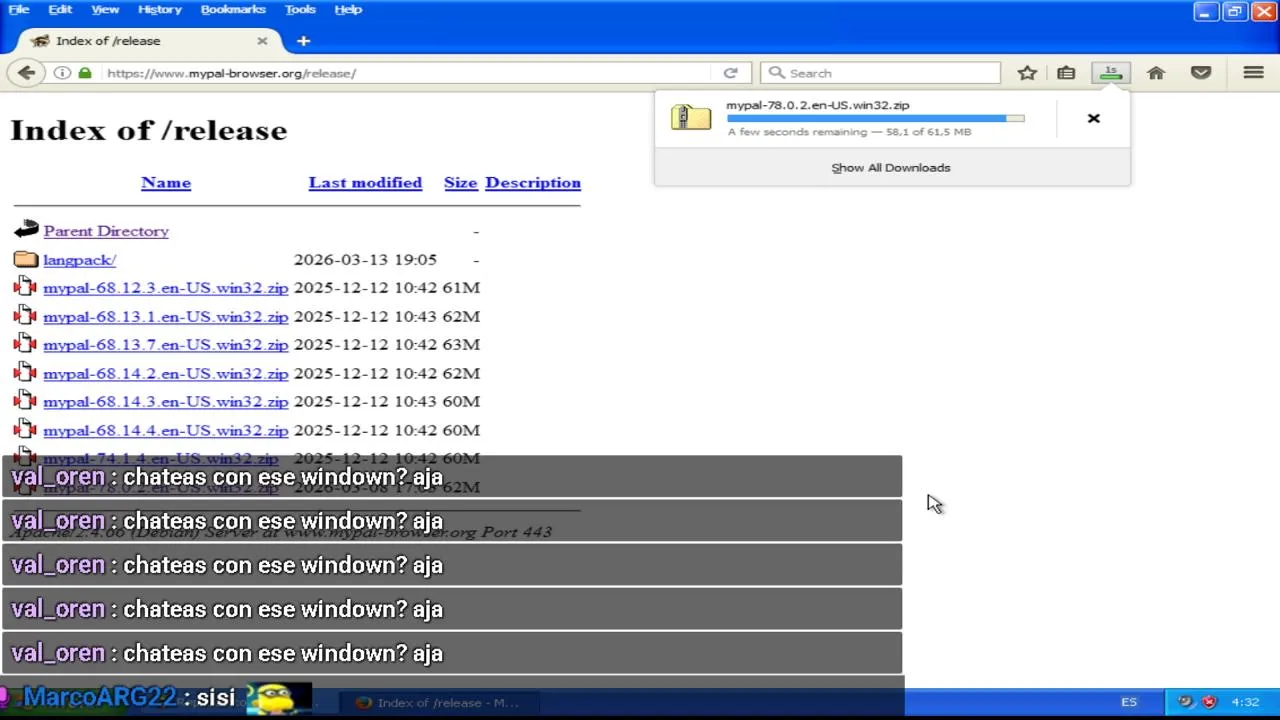Toggle the downloads panel button
The image size is (1280, 720).
click(1110, 73)
